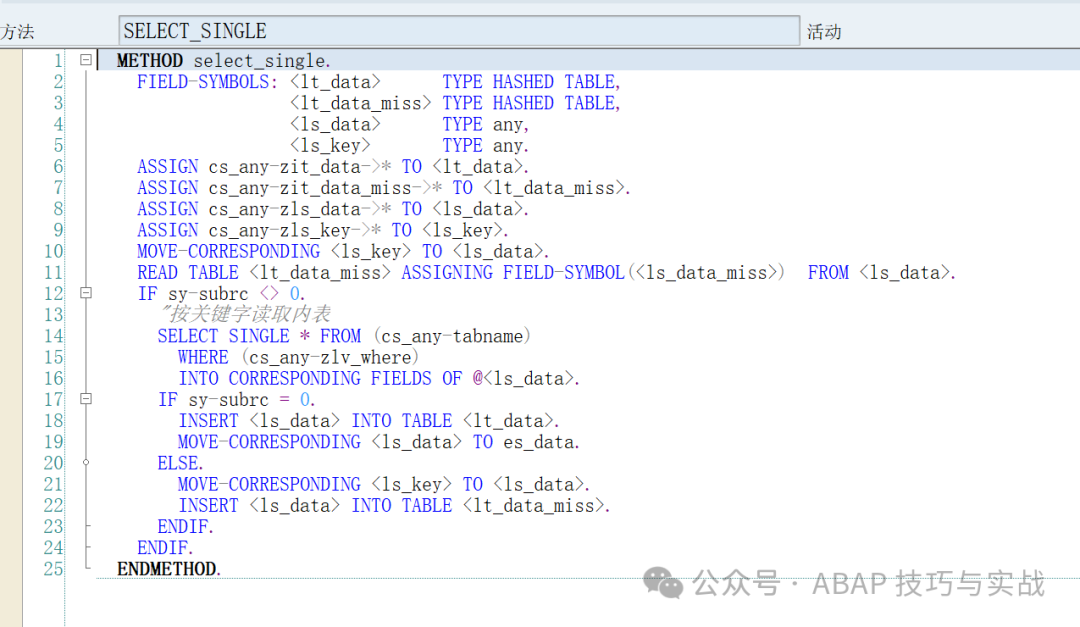1080x627 pixels.
Task: Click the FIELD-SYMBOLS: keyword
Action: tap(207, 82)
